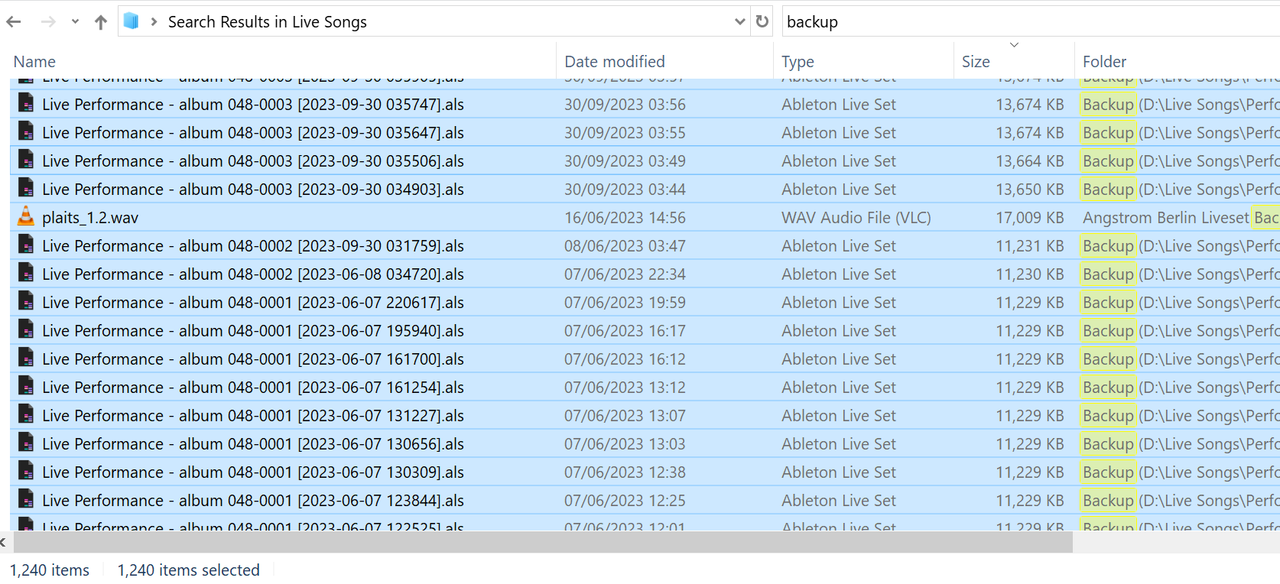1280x584 pixels.
Task: Select file album 048-0001 [2023-06-07 220617].als
Action: [253, 302]
